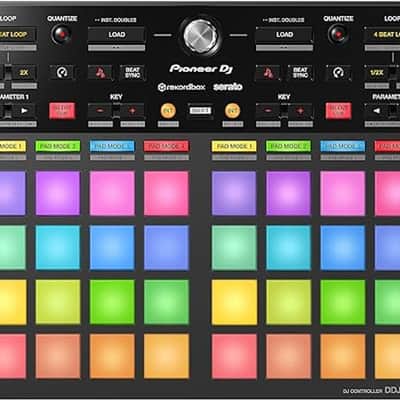Select left deck red PAD MODE 4
Viewport: 400px width, 400px height.
166,146
